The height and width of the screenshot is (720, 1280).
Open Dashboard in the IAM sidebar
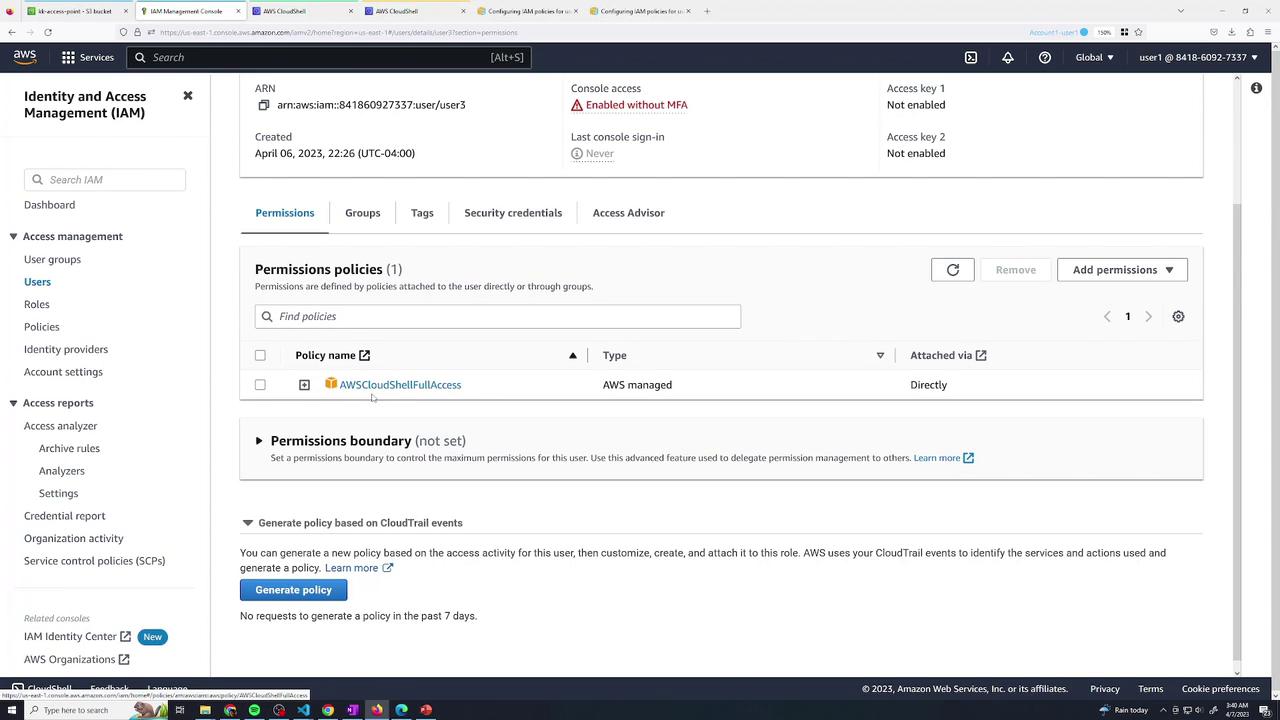[x=49, y=205]
